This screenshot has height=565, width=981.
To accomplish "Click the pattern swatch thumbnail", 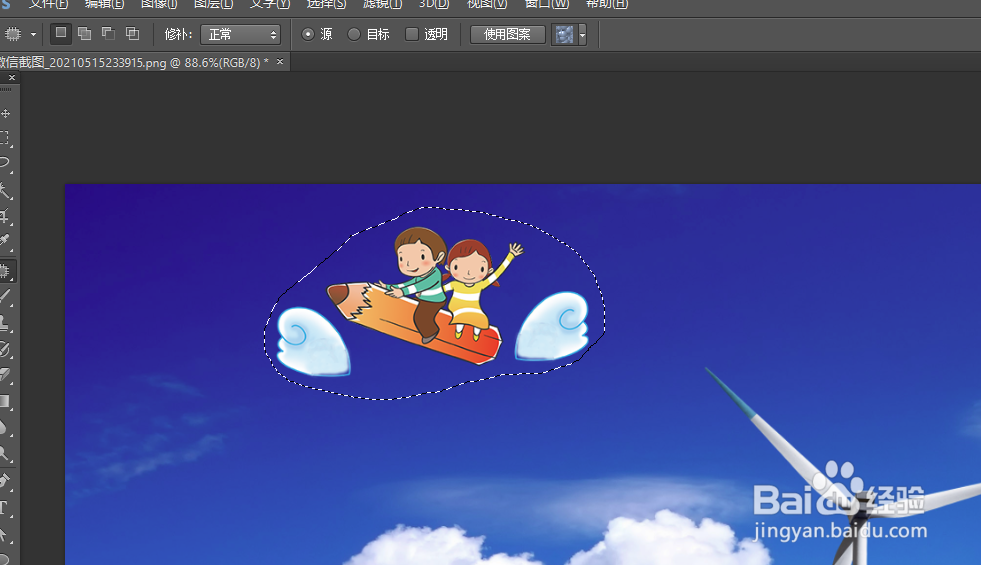I will (564, 34).
